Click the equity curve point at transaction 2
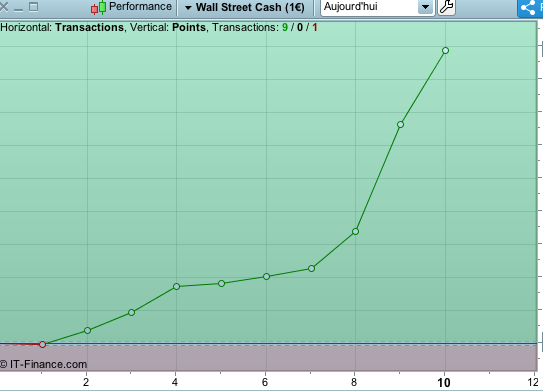The image size is (543, 391). tap(87, 330)
